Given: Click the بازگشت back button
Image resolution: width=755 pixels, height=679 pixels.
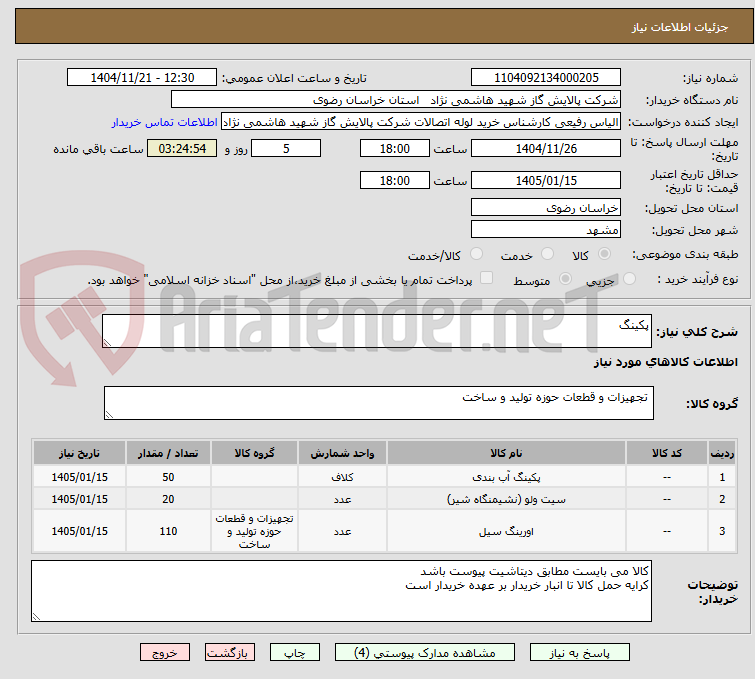Looking at the screenshot, I should pos(230,653).
